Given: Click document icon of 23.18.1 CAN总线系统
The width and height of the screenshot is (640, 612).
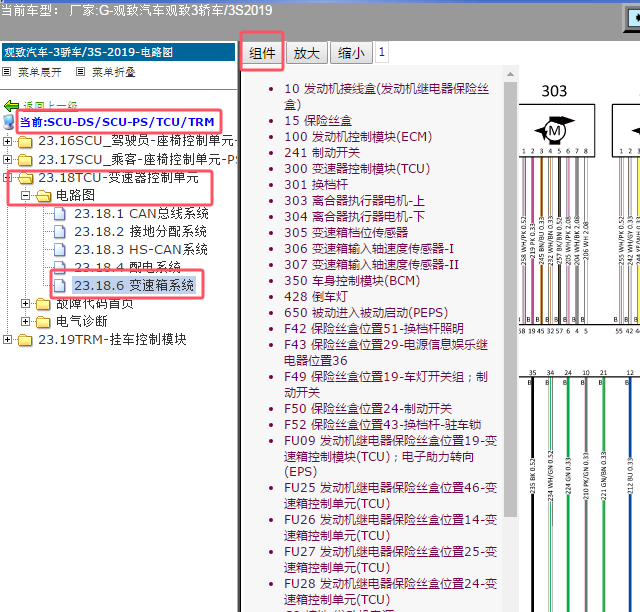Looking at the screenshot, I should (60, 214).
